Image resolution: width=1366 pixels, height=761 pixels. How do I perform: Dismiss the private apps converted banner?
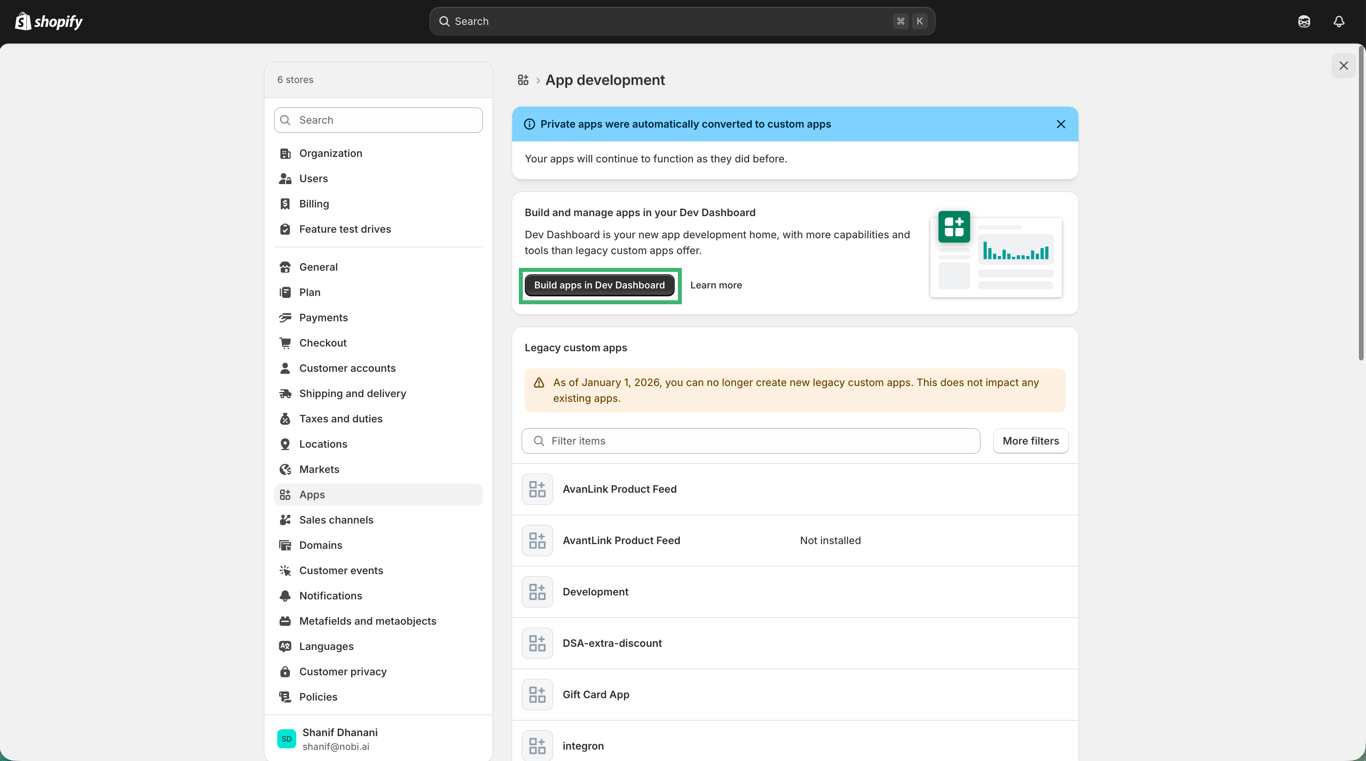[1061, 124]
